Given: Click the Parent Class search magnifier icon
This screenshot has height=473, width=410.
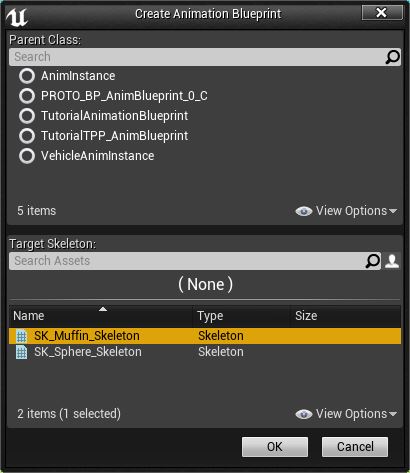Looking at the screenshot, I should [392, 57].
